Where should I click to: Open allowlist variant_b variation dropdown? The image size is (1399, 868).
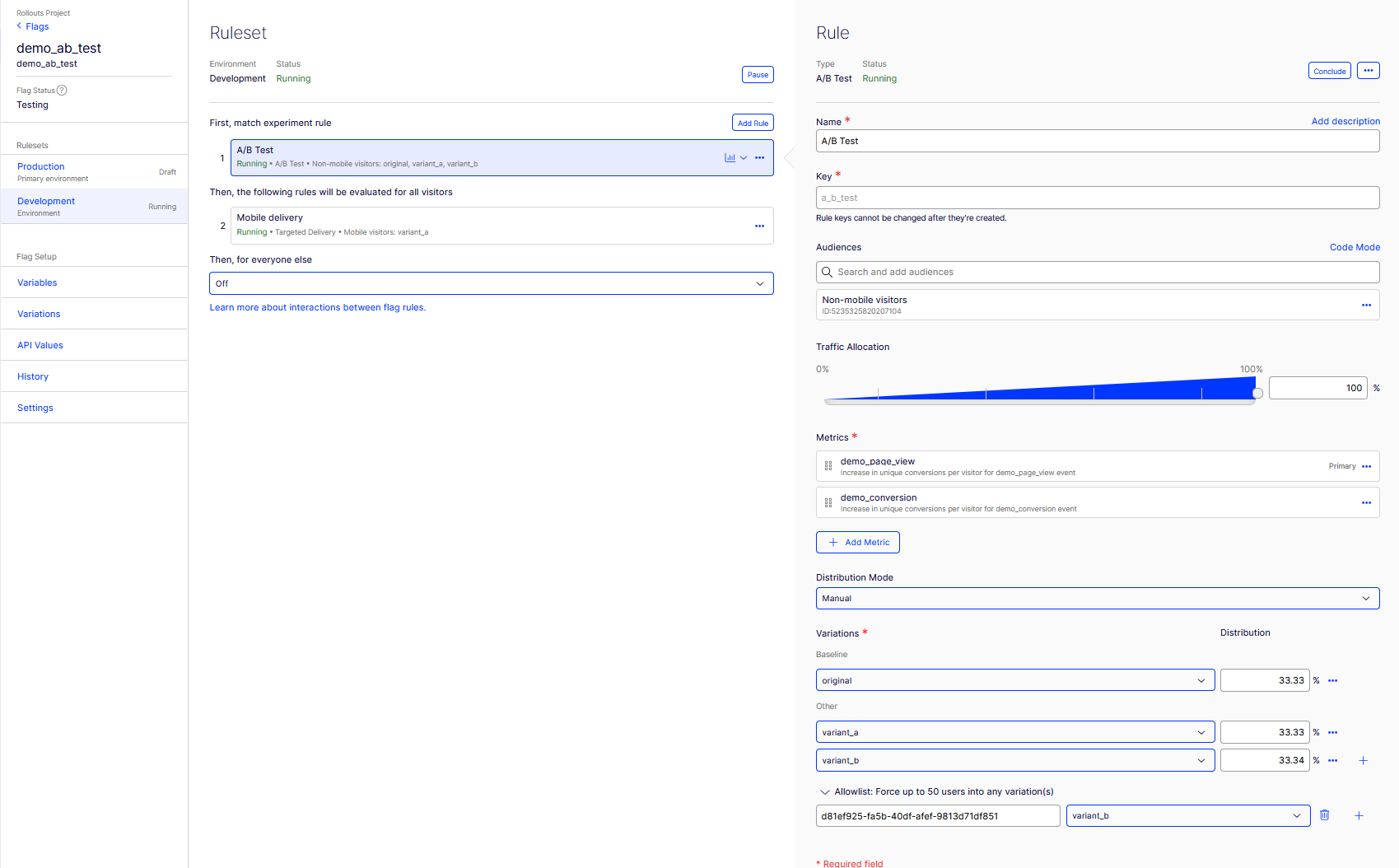click(1188, 815)
